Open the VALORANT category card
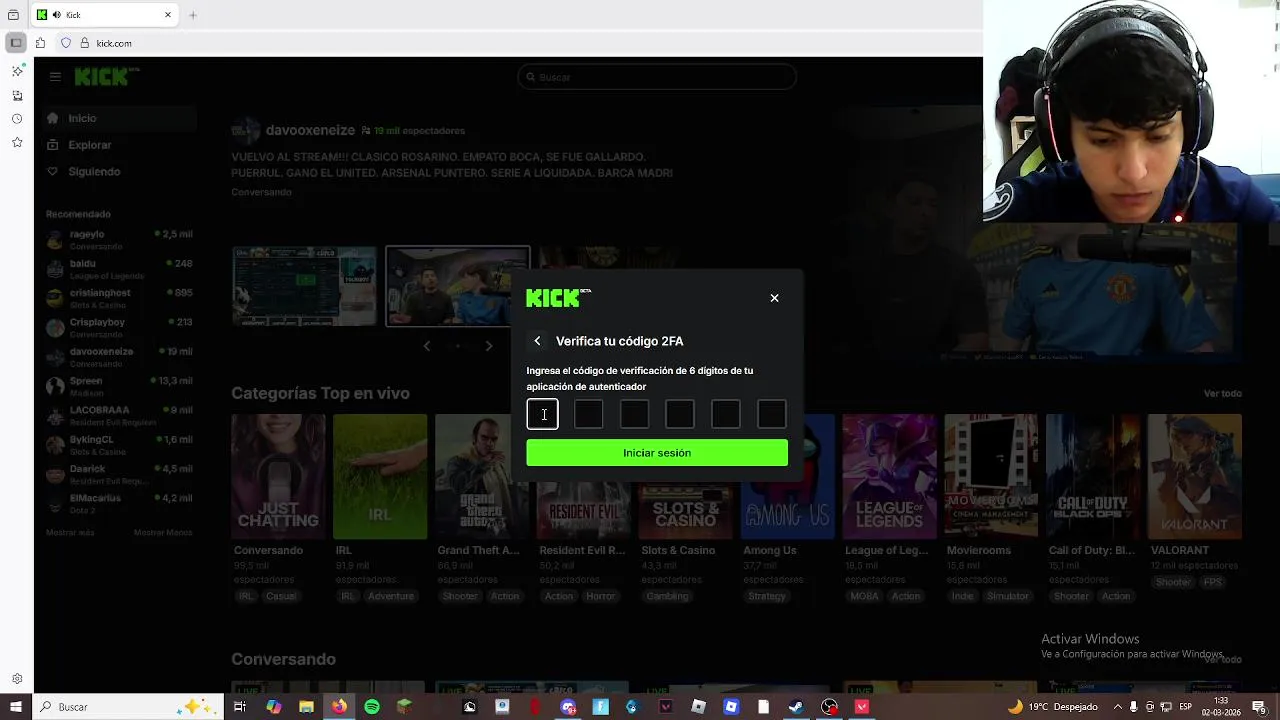This screenshot has width=1280, height=720. point(1195,477)
